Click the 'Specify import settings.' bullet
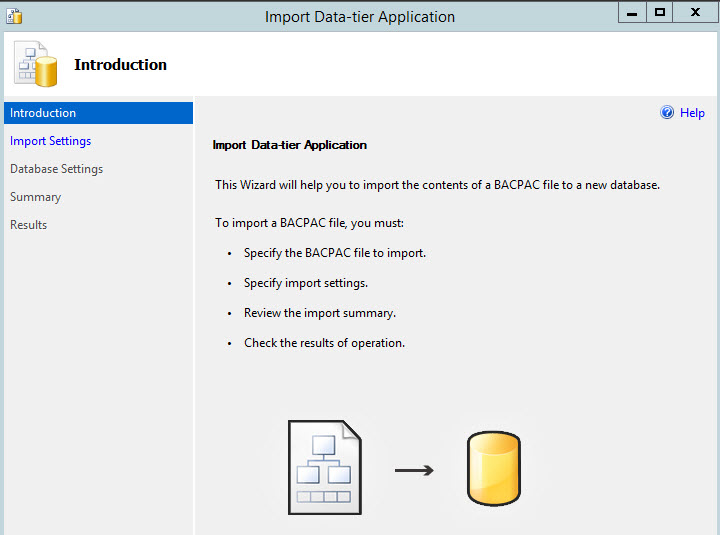Image resolution: width=720 pixels, height=535 pixels. pos(306,283)
